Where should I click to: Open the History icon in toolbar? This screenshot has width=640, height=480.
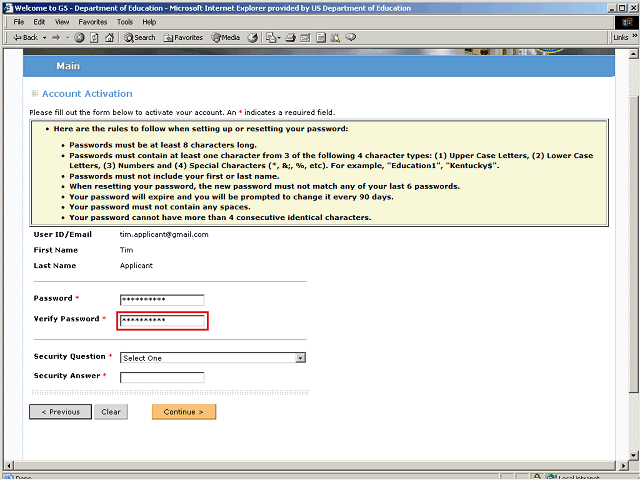[253, 38]
